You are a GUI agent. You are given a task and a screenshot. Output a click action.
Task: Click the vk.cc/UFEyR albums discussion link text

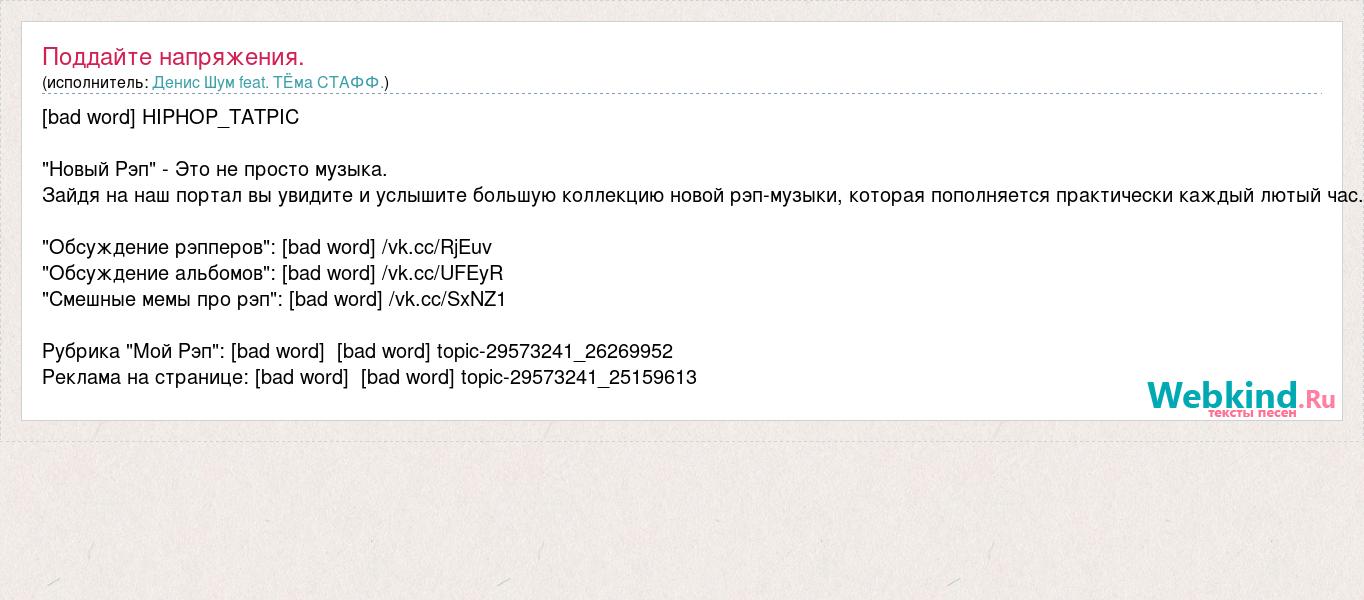pyautogui.click(x=442, y=273)
